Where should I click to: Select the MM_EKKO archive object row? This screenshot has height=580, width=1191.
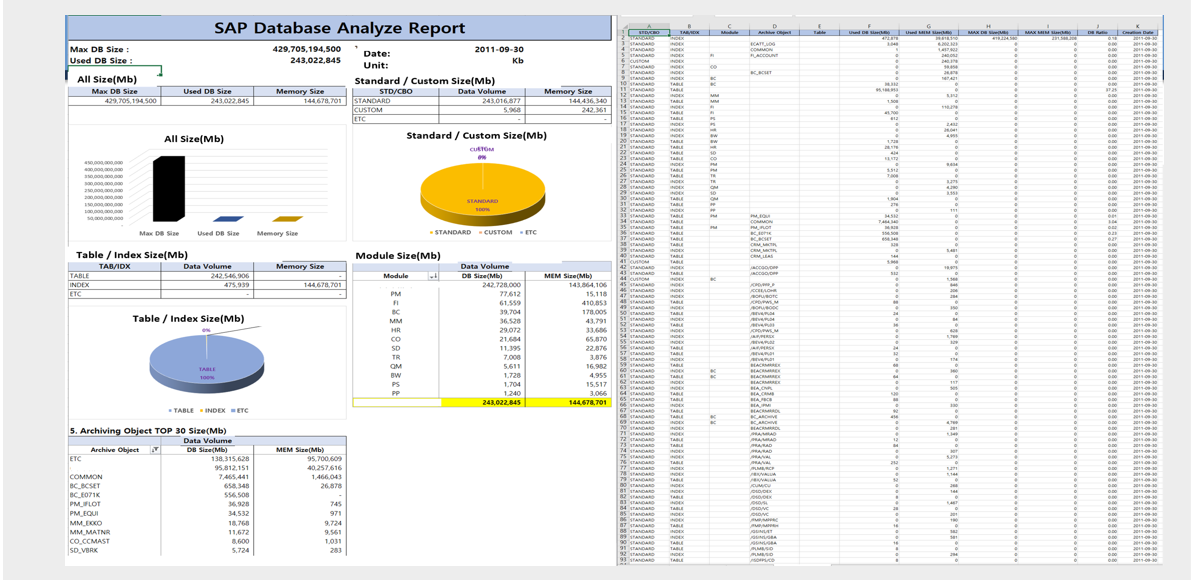coord(207,523)
